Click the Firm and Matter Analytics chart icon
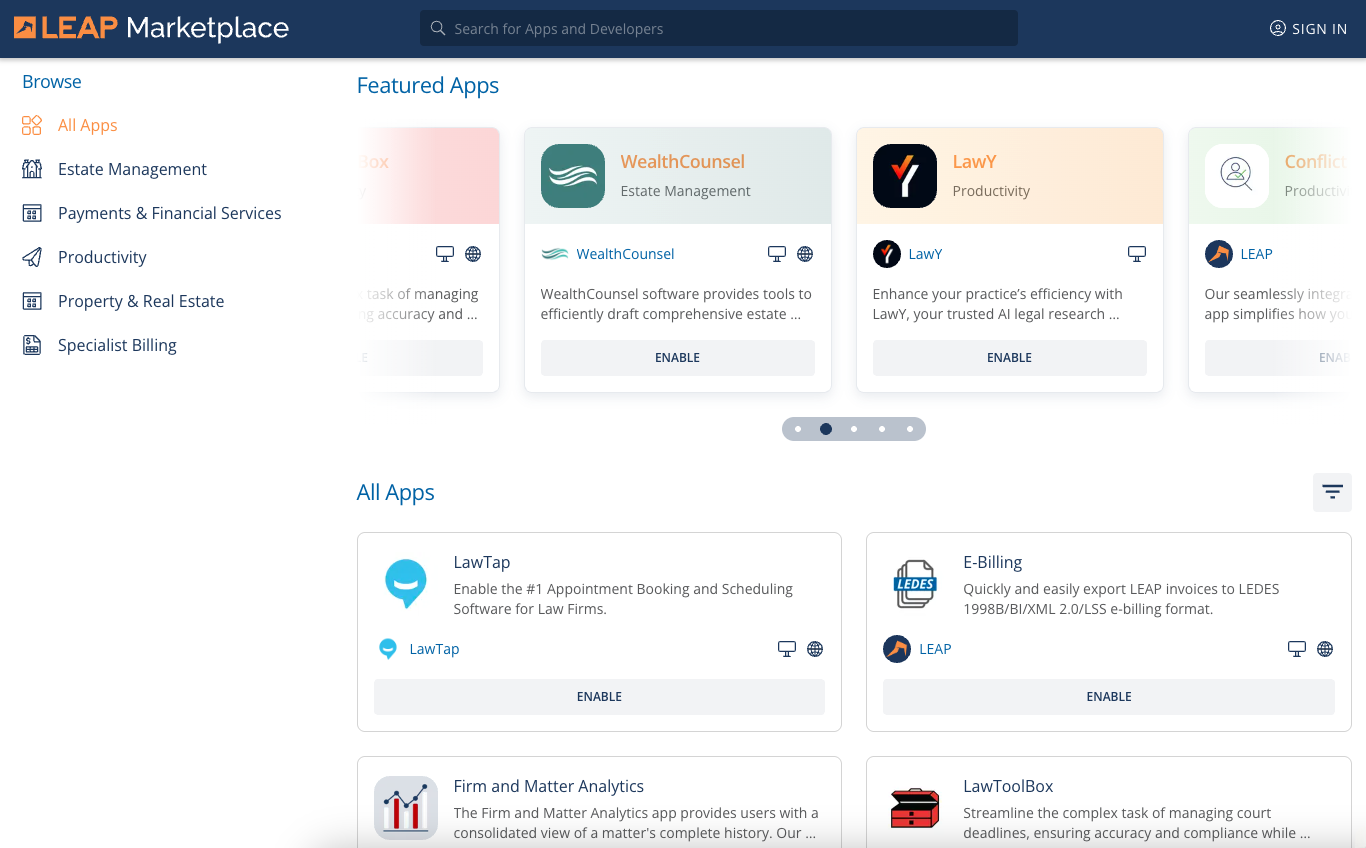The width and height of the screenshot is (1366, 848). 406,808
